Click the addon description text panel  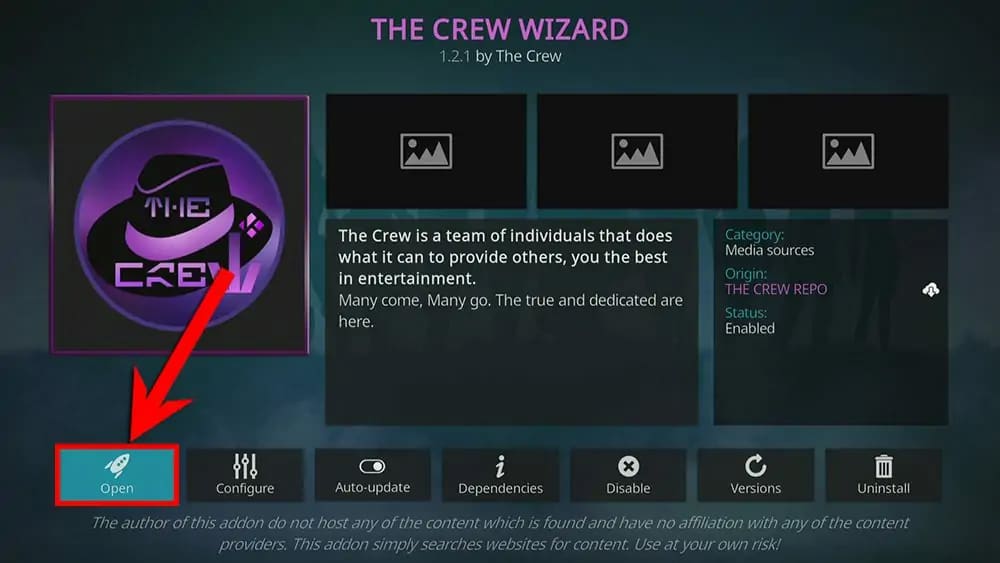coord(511,322)
